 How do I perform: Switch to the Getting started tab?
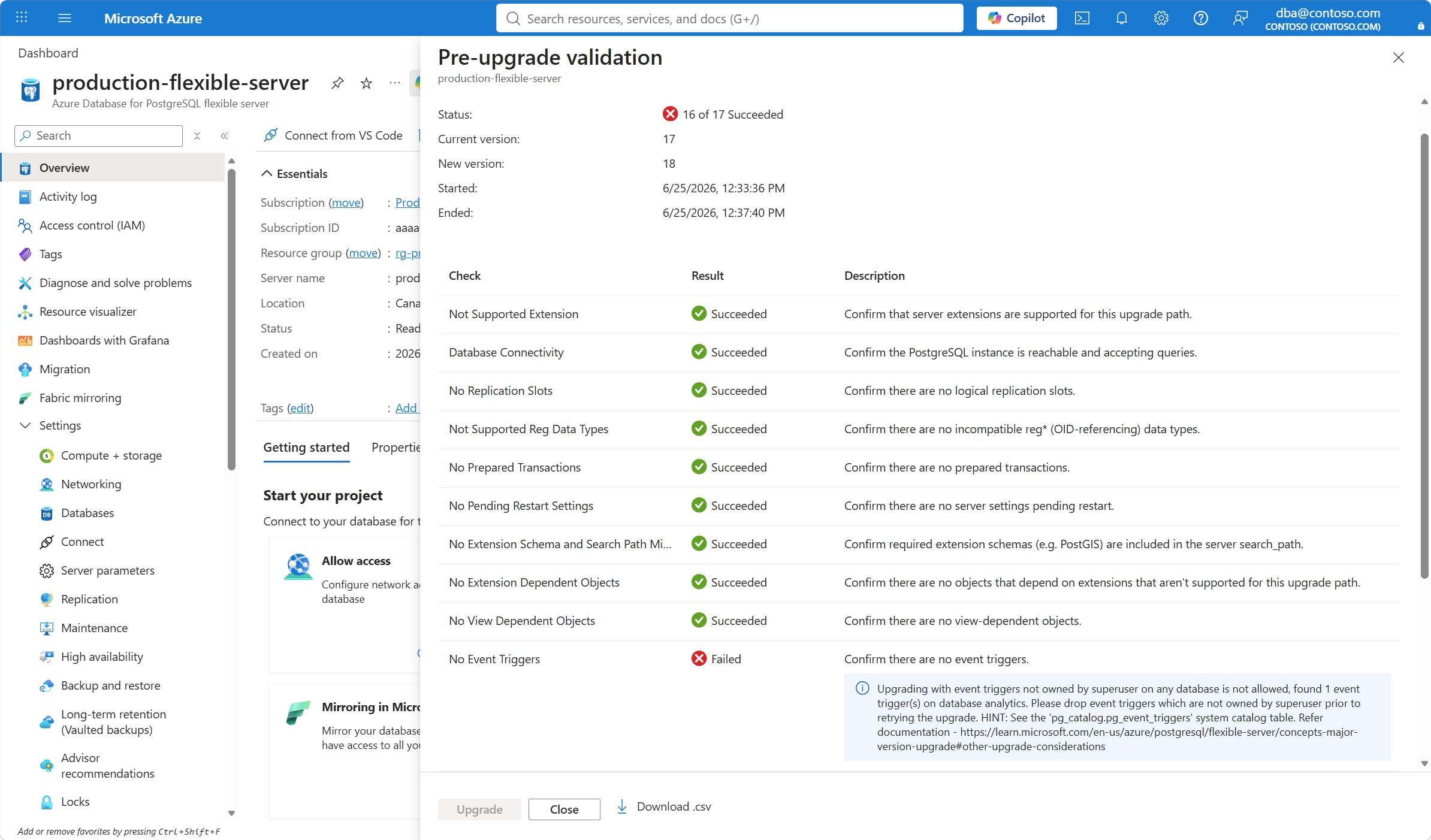306,448
